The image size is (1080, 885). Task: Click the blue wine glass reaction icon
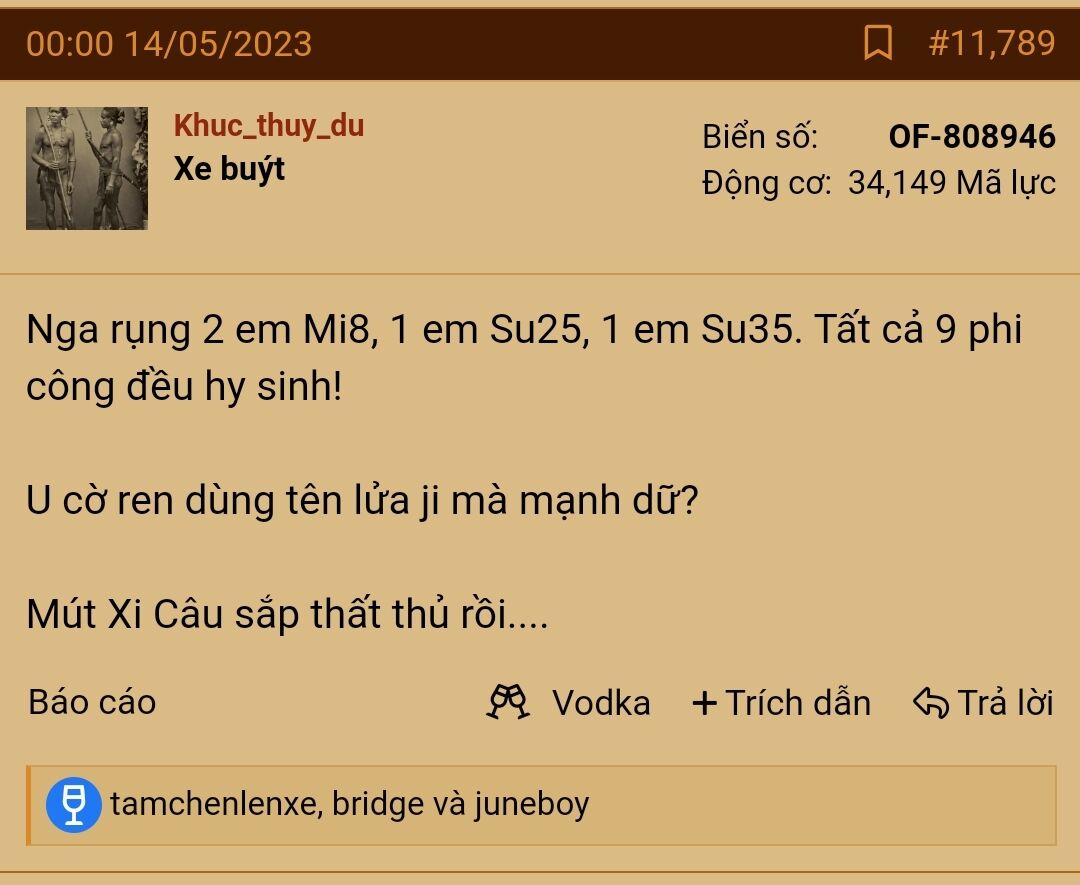coord(74,805)
